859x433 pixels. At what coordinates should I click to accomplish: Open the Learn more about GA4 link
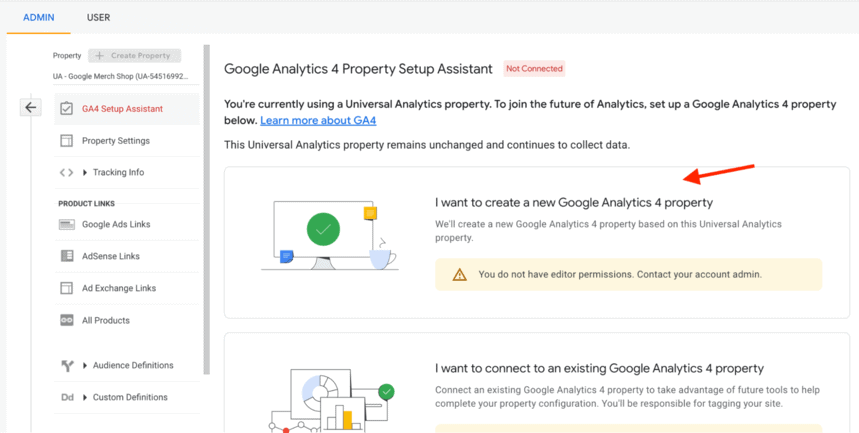318,121
